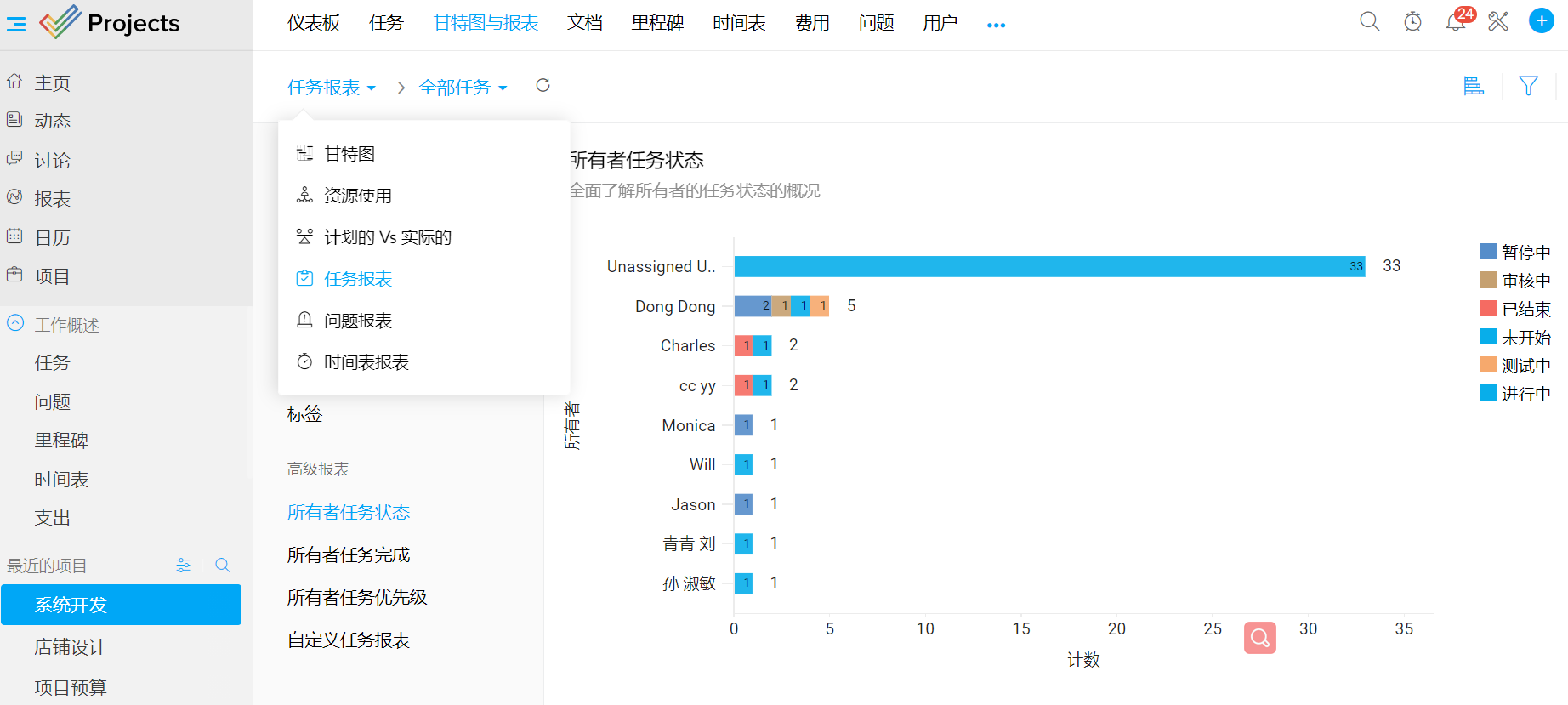
Task: Open 所有者任务完成 report link
Action: (x=349, y=555)
